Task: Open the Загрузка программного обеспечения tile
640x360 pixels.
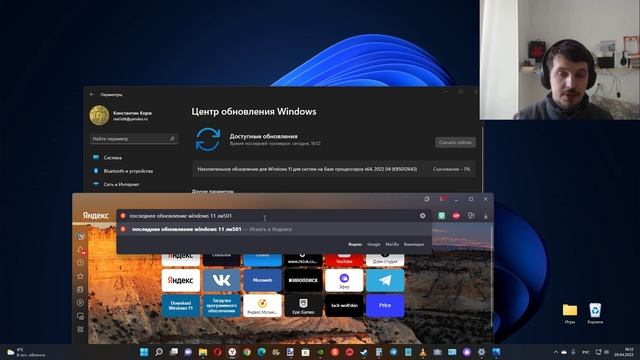Action: [x=222, y=306]
